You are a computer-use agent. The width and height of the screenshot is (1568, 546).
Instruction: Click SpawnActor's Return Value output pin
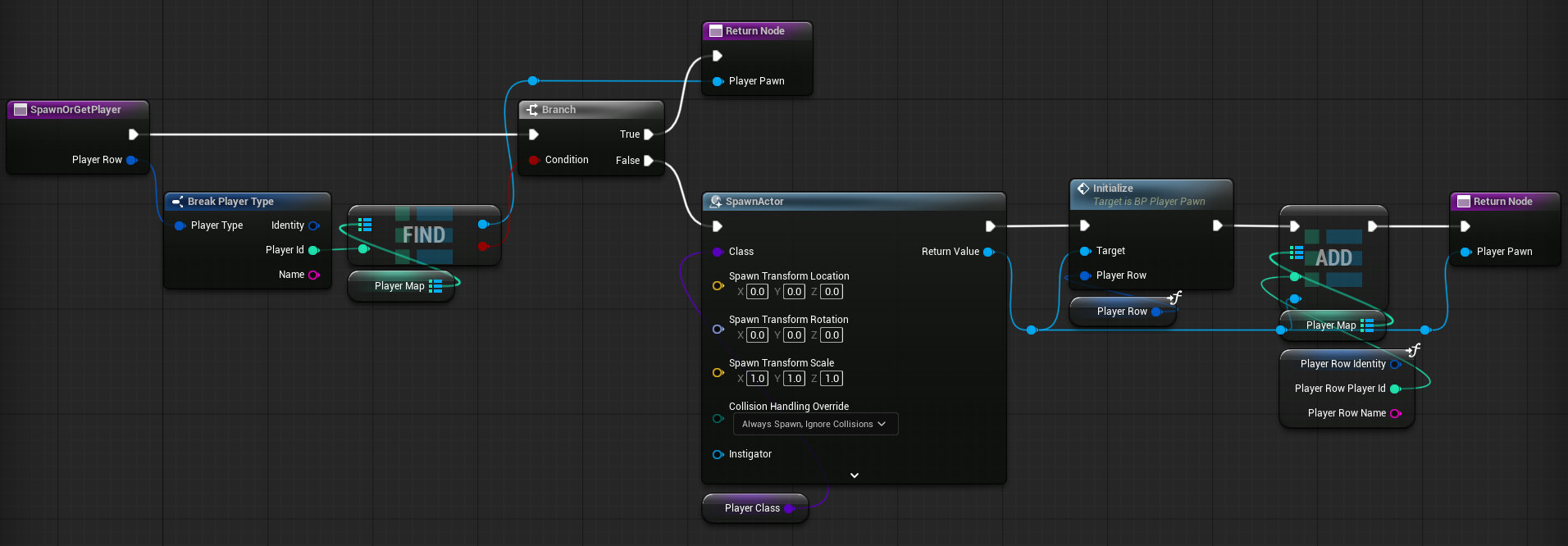[x=988, y=252]
